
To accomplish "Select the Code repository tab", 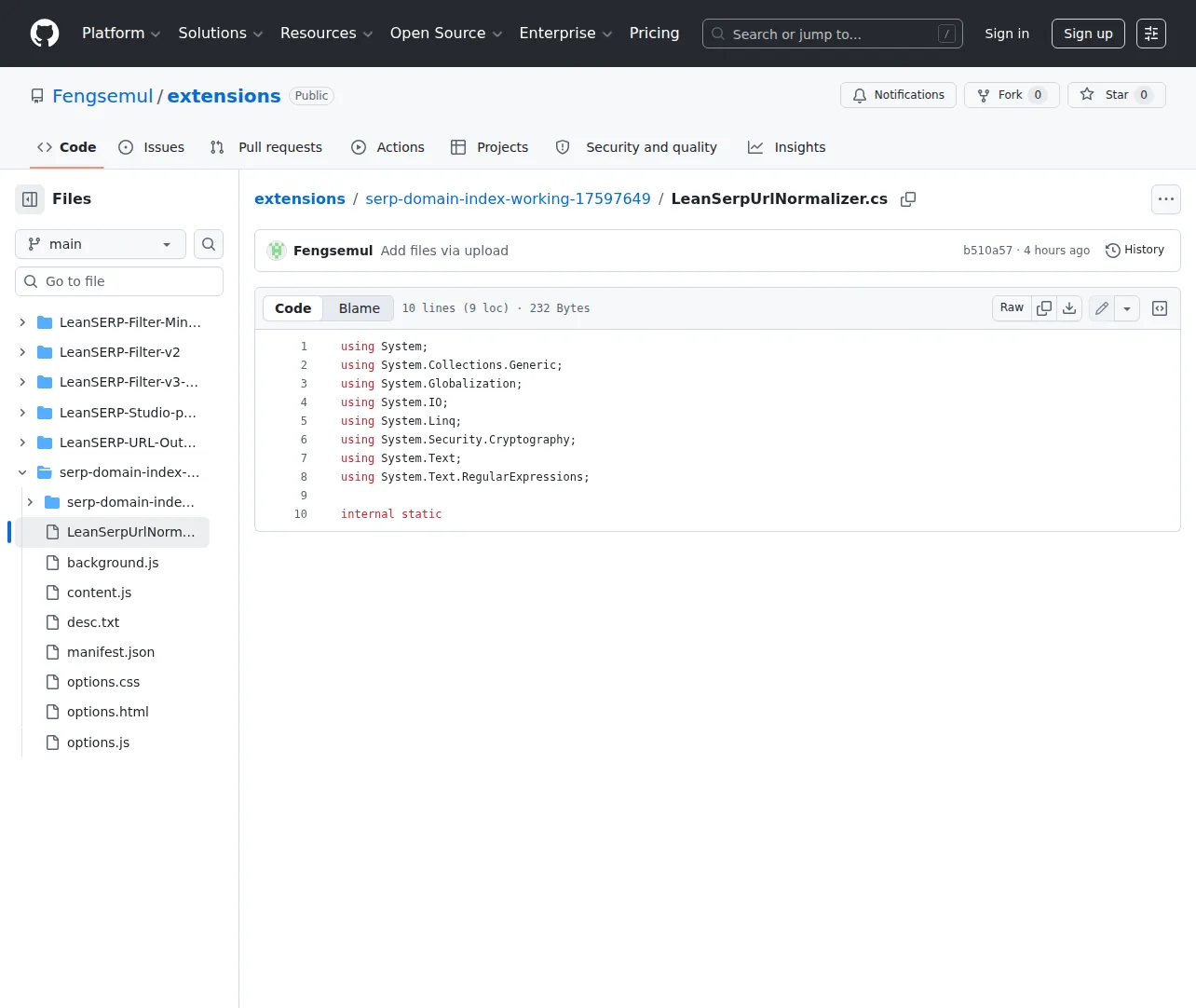I will (x=67, y=147).
